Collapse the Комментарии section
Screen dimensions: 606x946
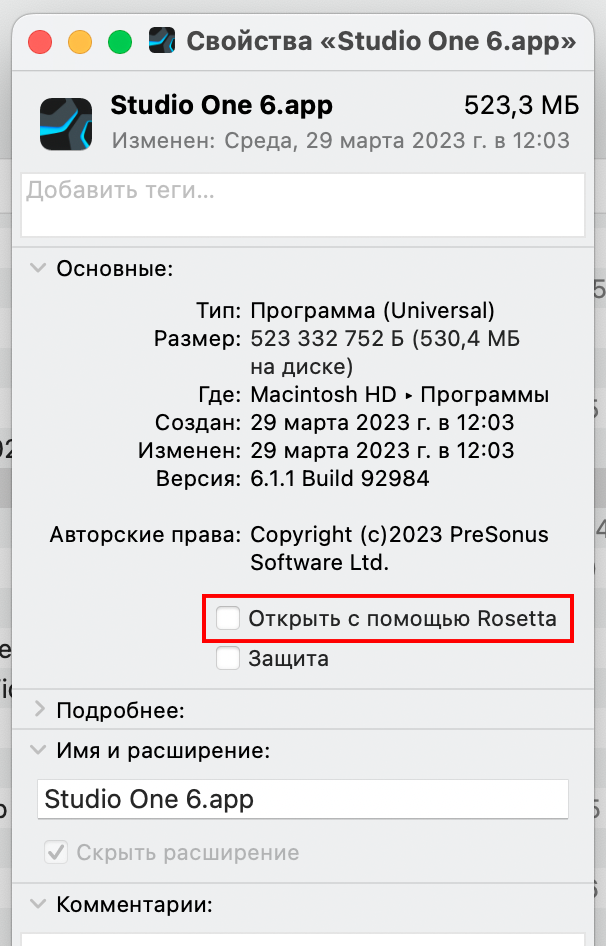(x=38, y=904)
